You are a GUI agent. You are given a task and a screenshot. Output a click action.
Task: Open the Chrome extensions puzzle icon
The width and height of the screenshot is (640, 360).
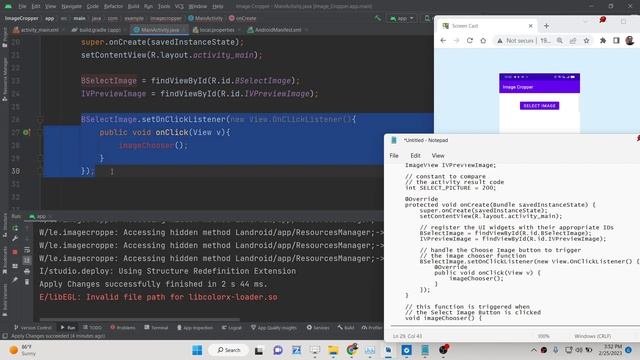pyautogui.click(x=602, y=40)
